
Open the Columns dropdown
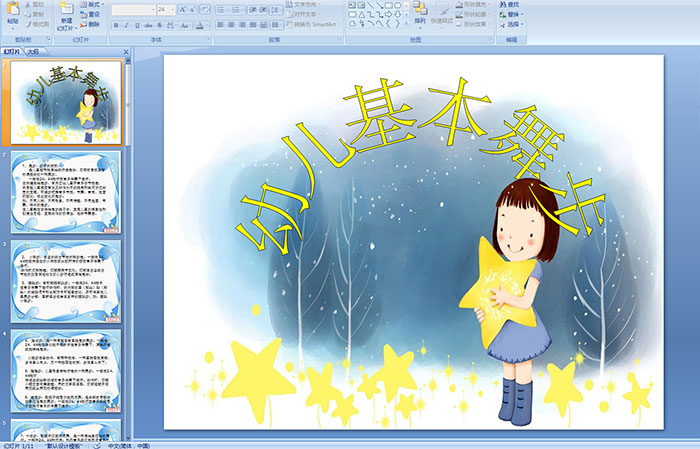coord(276,25)
